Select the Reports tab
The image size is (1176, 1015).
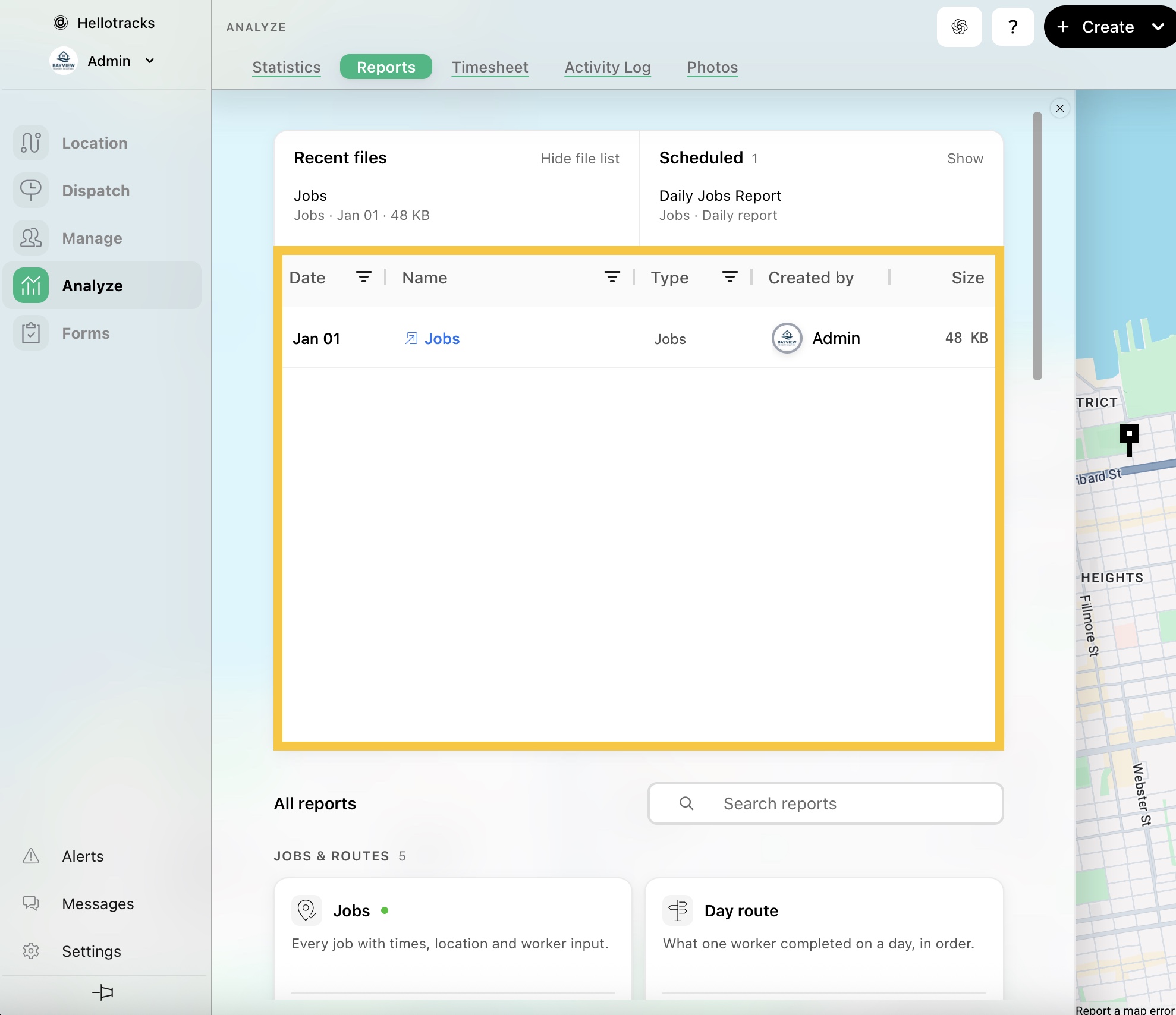tap(386, 67)
